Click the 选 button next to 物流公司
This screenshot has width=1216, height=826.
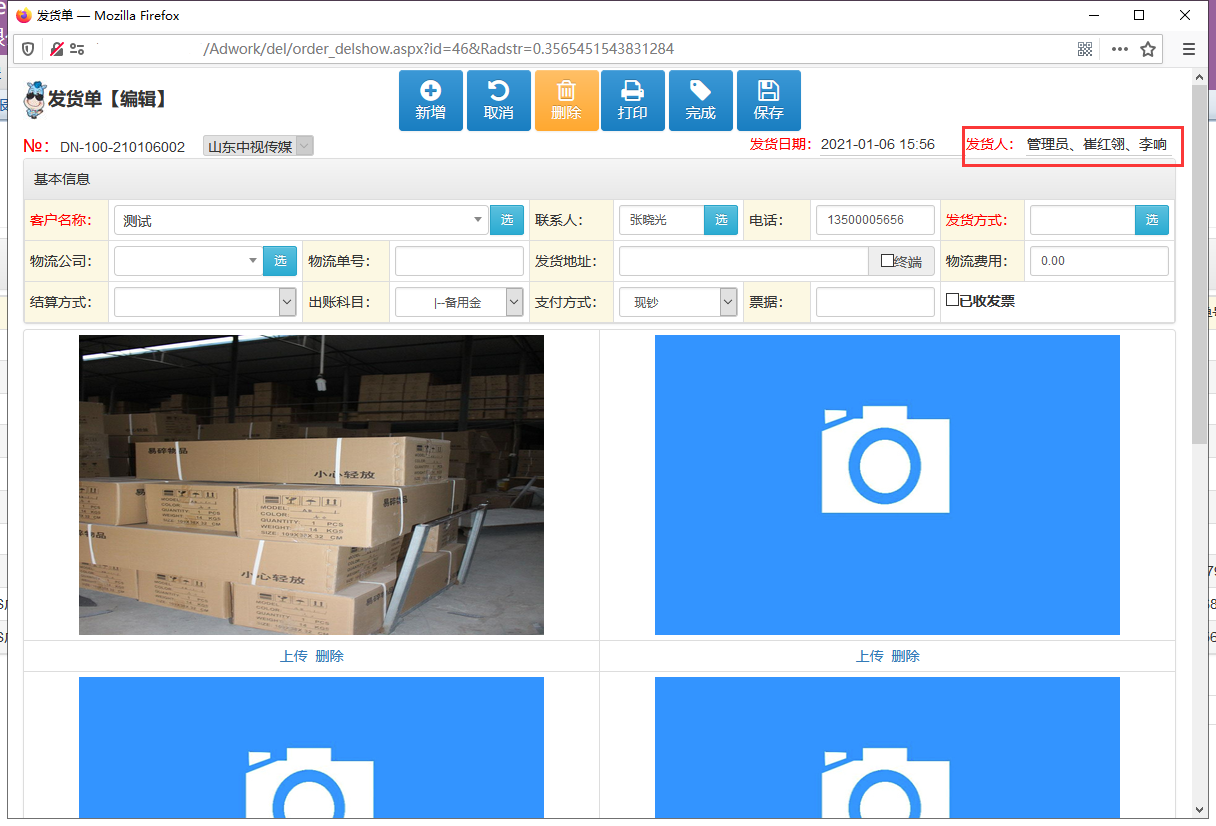[280, 261]
